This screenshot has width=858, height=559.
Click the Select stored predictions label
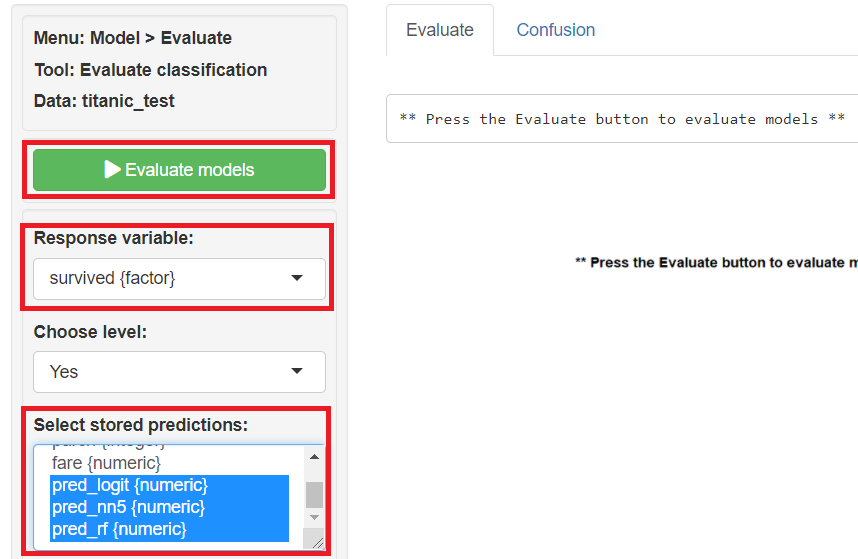140,425
